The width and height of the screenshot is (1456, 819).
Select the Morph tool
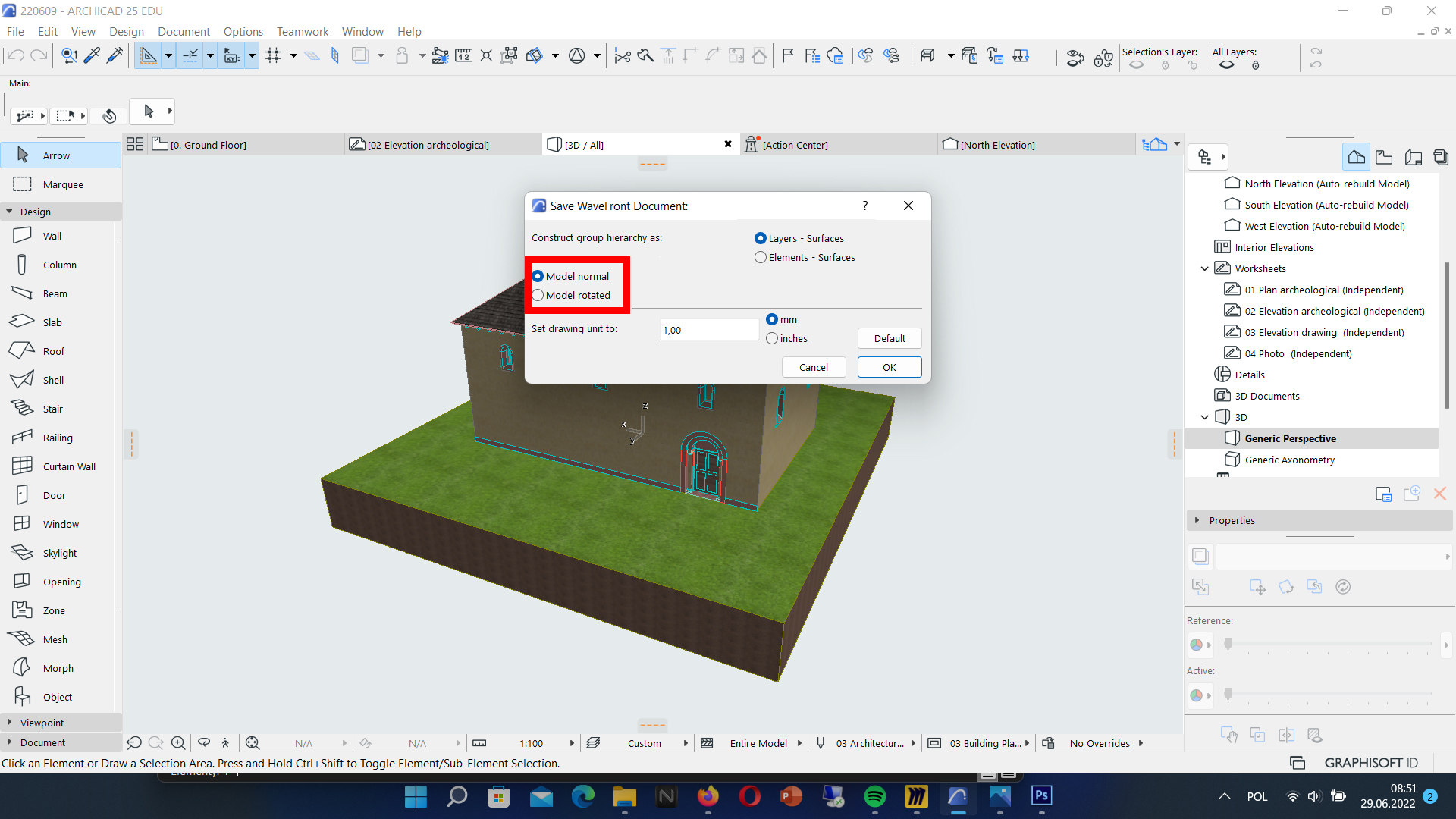(x=58, y=666)
